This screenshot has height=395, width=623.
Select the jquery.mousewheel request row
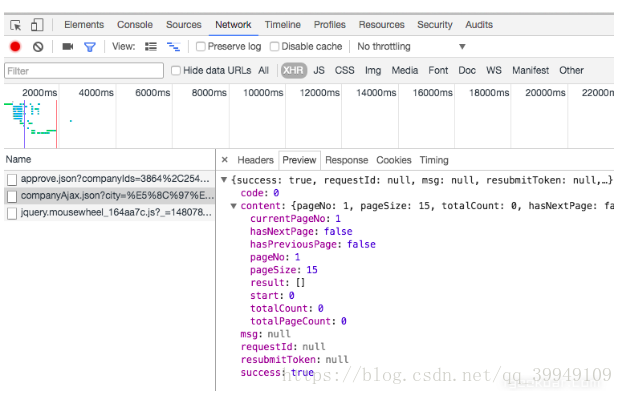[x=110, y=213]
